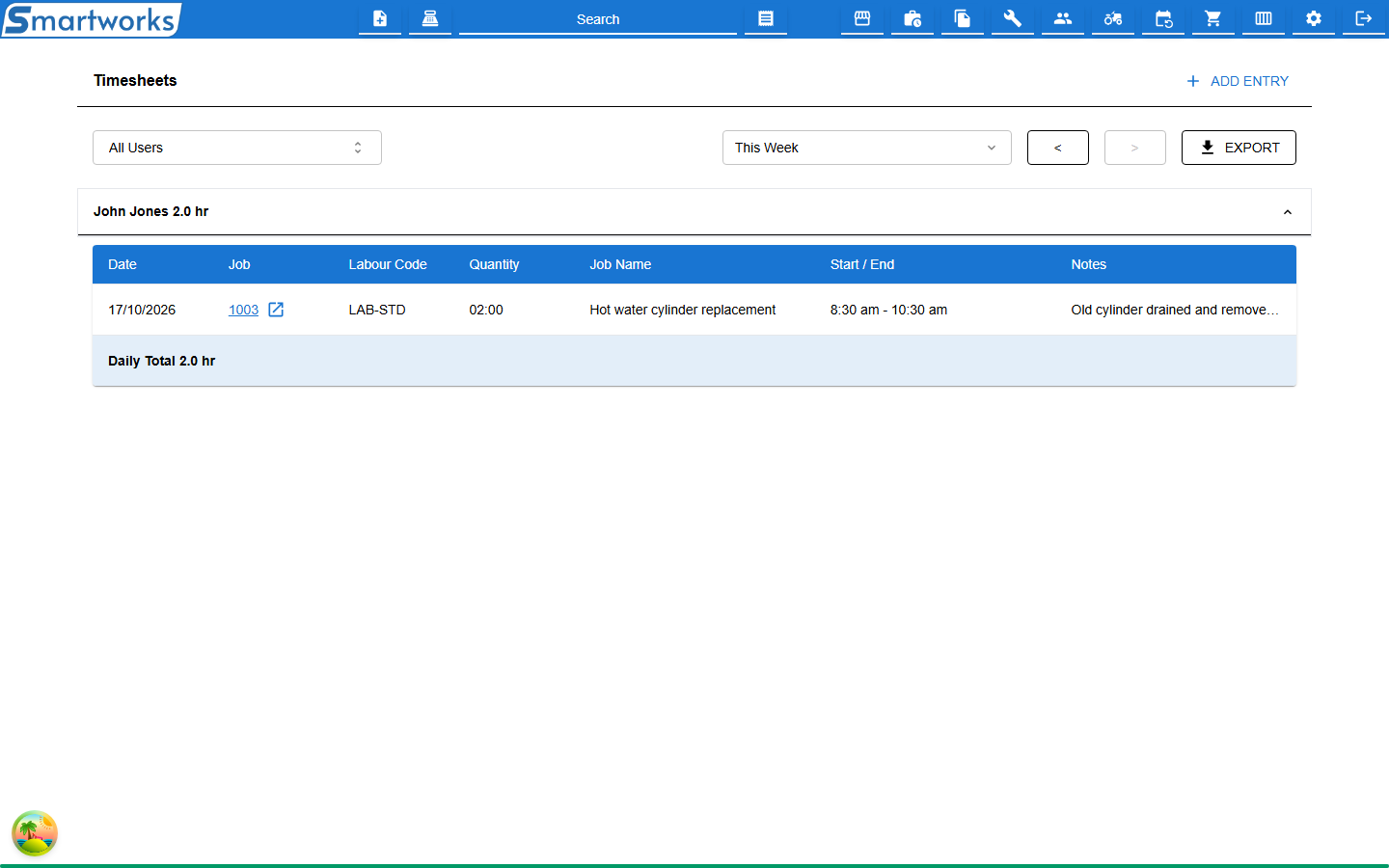Click the Export button
Image resolution: width=1389 pixels, height=868 pixels.
click(x=1239, y=148)
